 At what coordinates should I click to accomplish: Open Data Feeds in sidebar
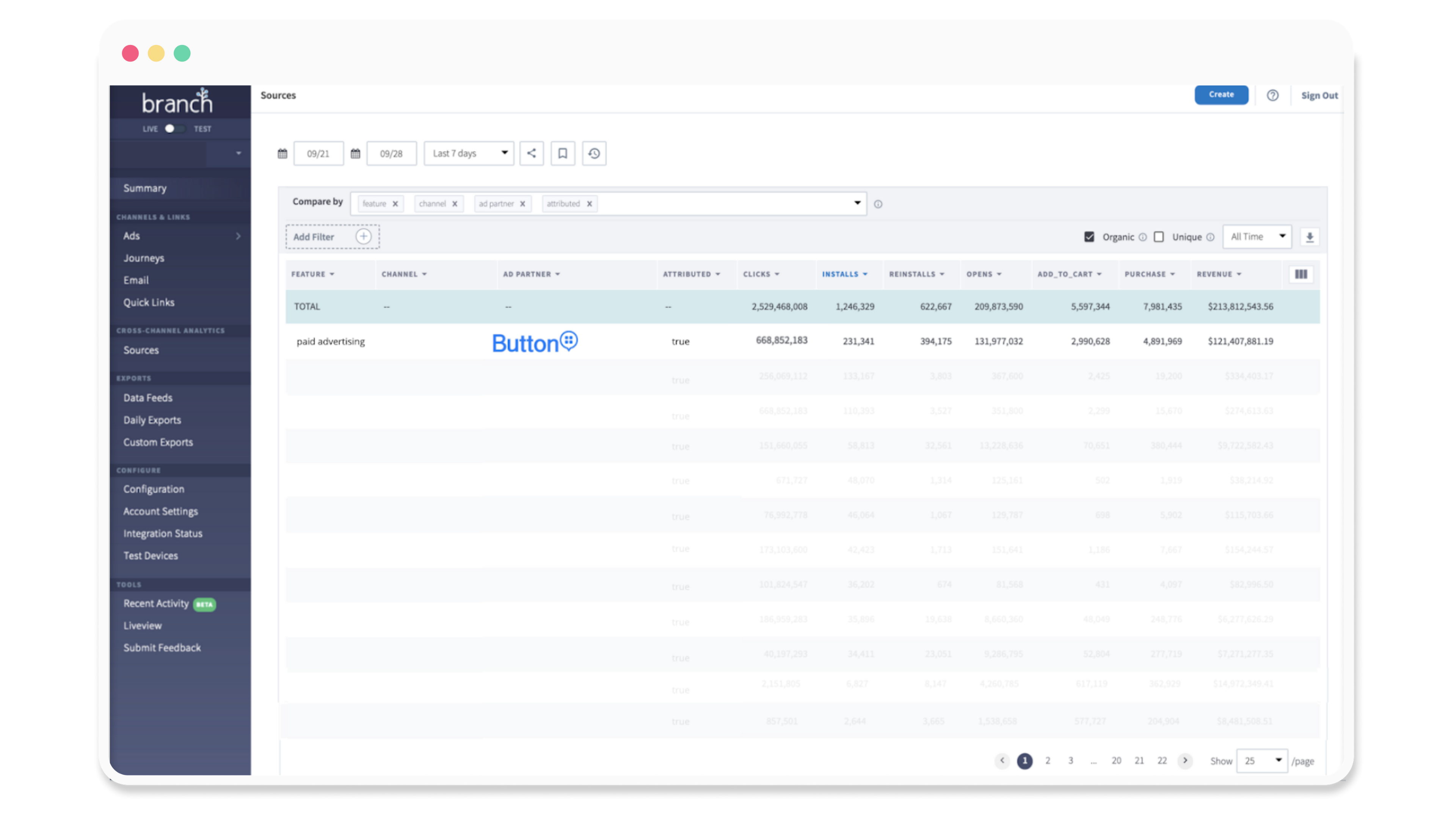(x=147, y=397)
